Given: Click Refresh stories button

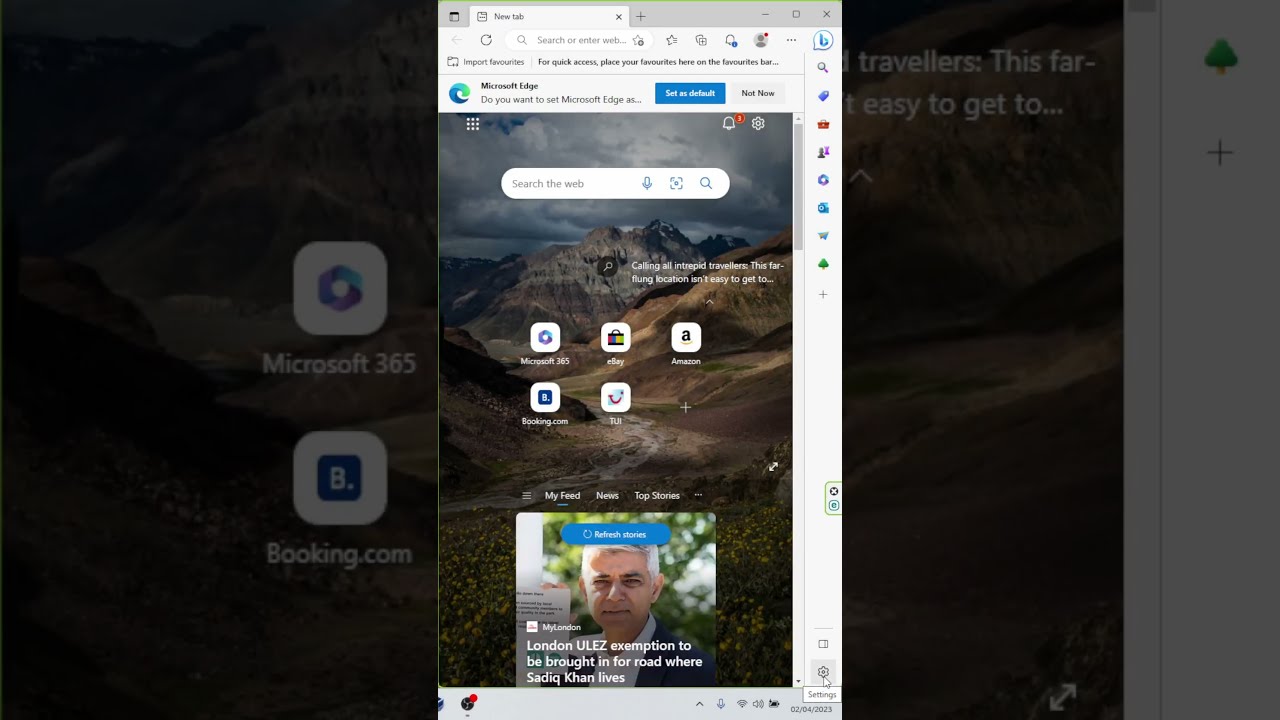Looking at the screenshot, I should [615, 534].
